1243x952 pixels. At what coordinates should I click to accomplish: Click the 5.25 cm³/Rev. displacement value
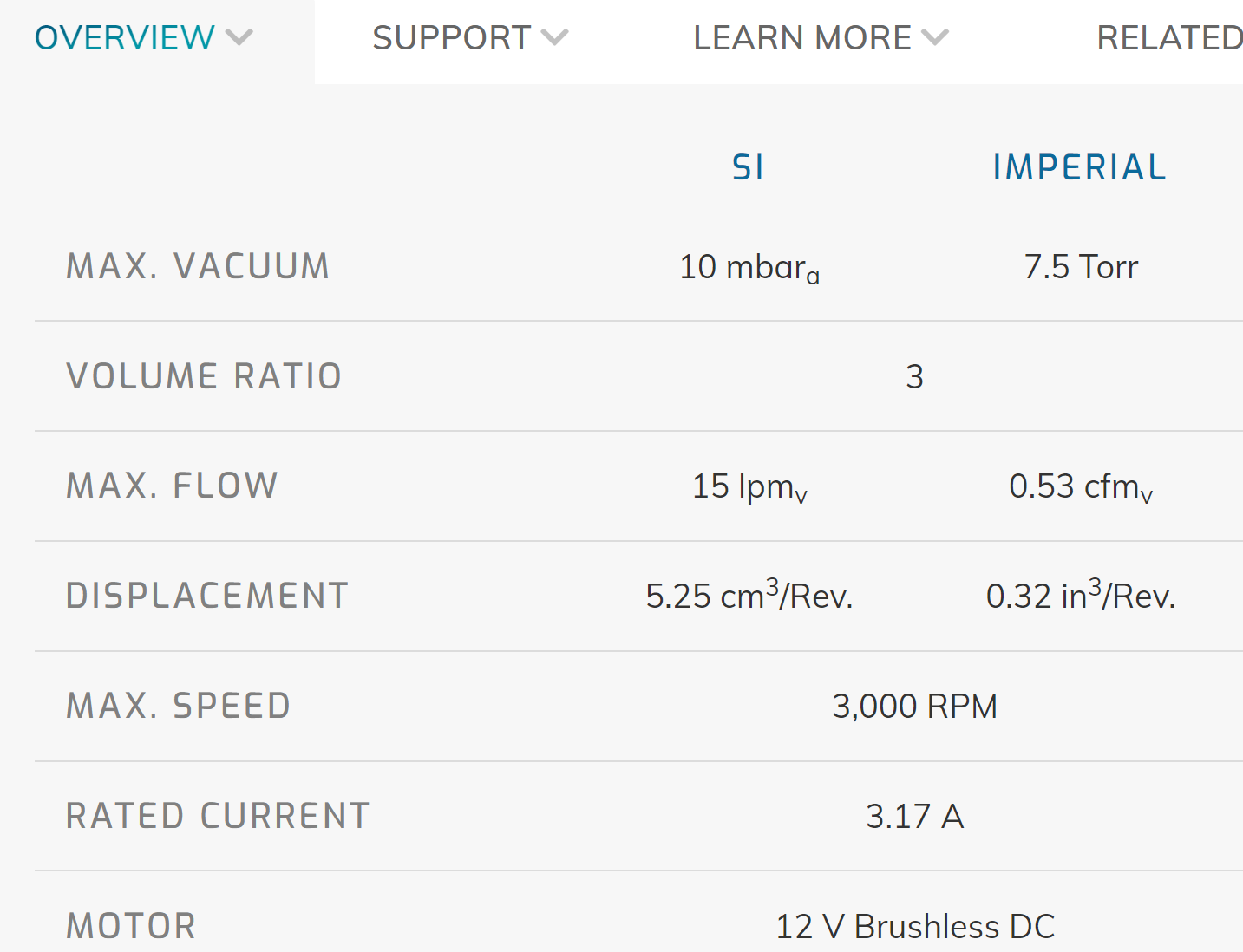point(749,595)
